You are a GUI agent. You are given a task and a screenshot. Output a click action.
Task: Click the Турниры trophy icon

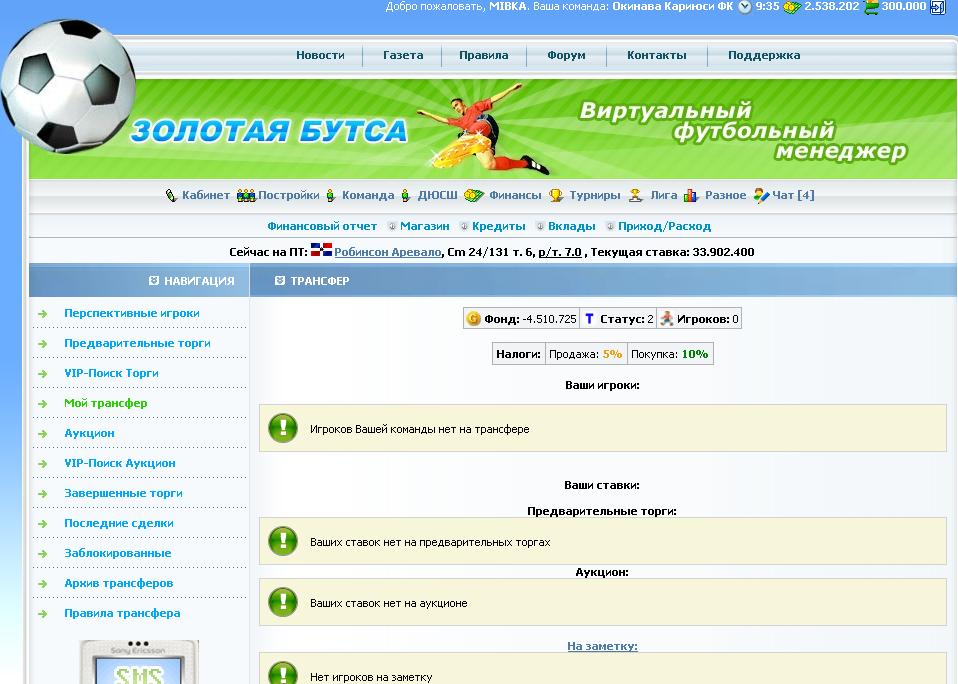(556, 196)
